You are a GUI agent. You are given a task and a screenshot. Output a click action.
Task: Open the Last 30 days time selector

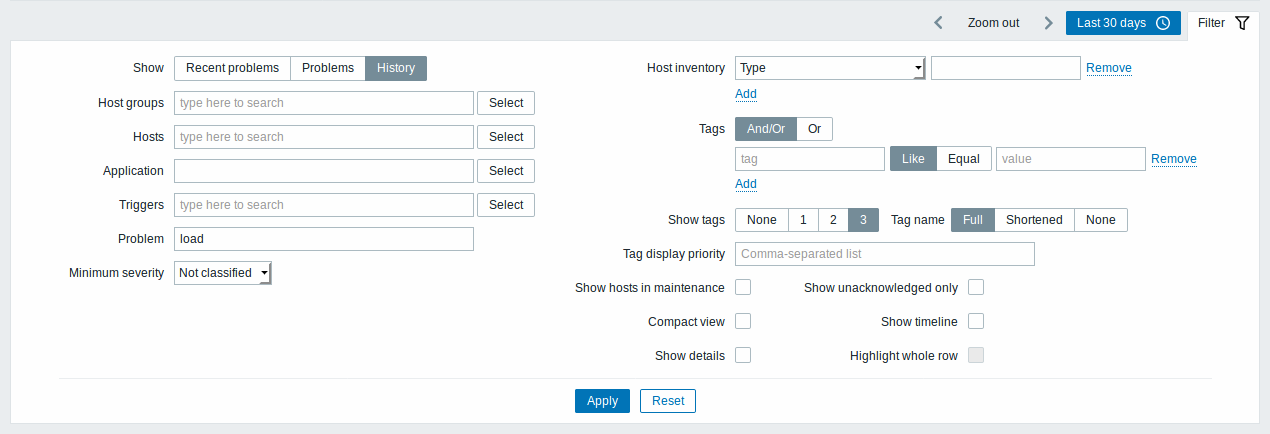click(x=1123, y=23)
